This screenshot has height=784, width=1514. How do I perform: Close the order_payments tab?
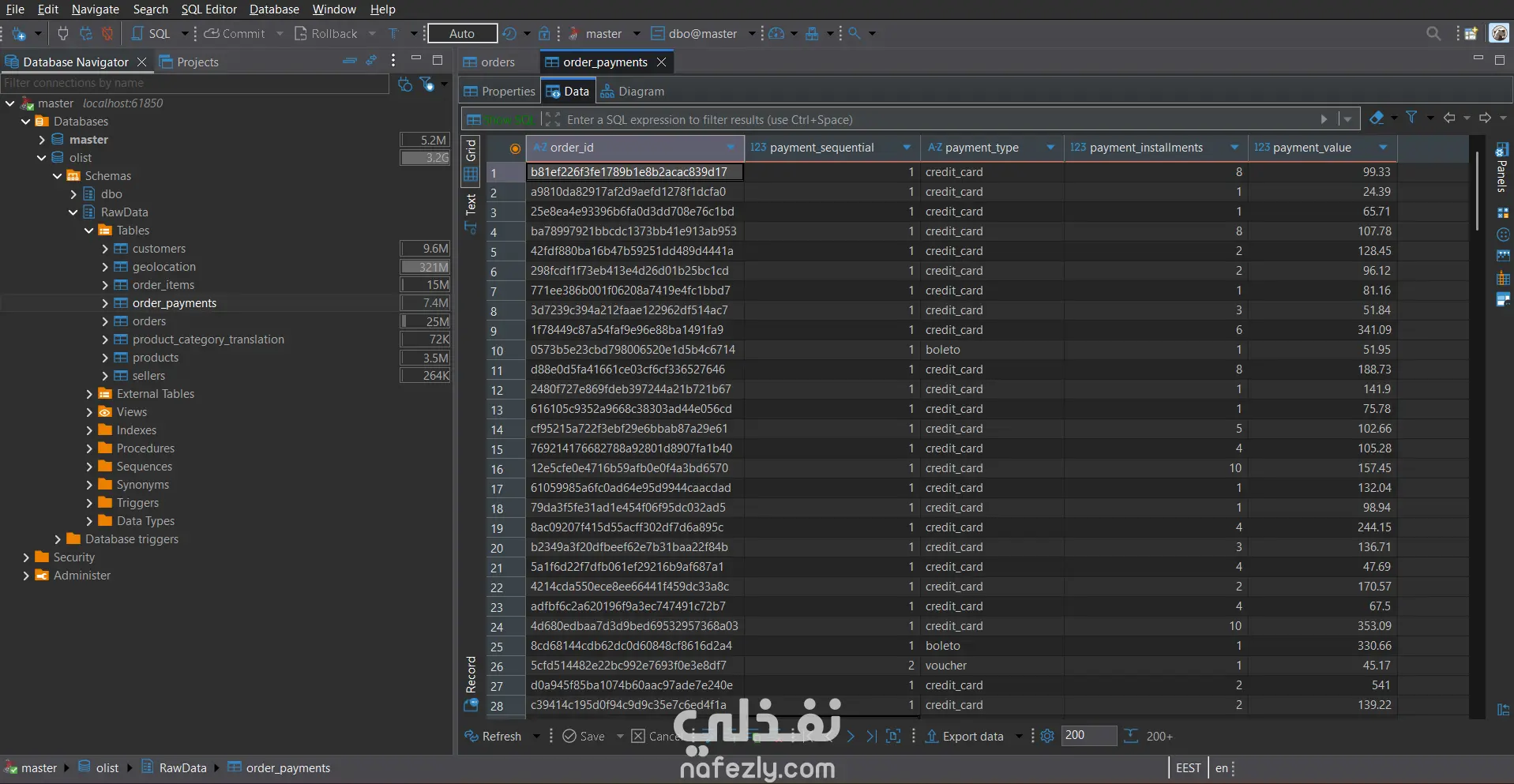661,62
